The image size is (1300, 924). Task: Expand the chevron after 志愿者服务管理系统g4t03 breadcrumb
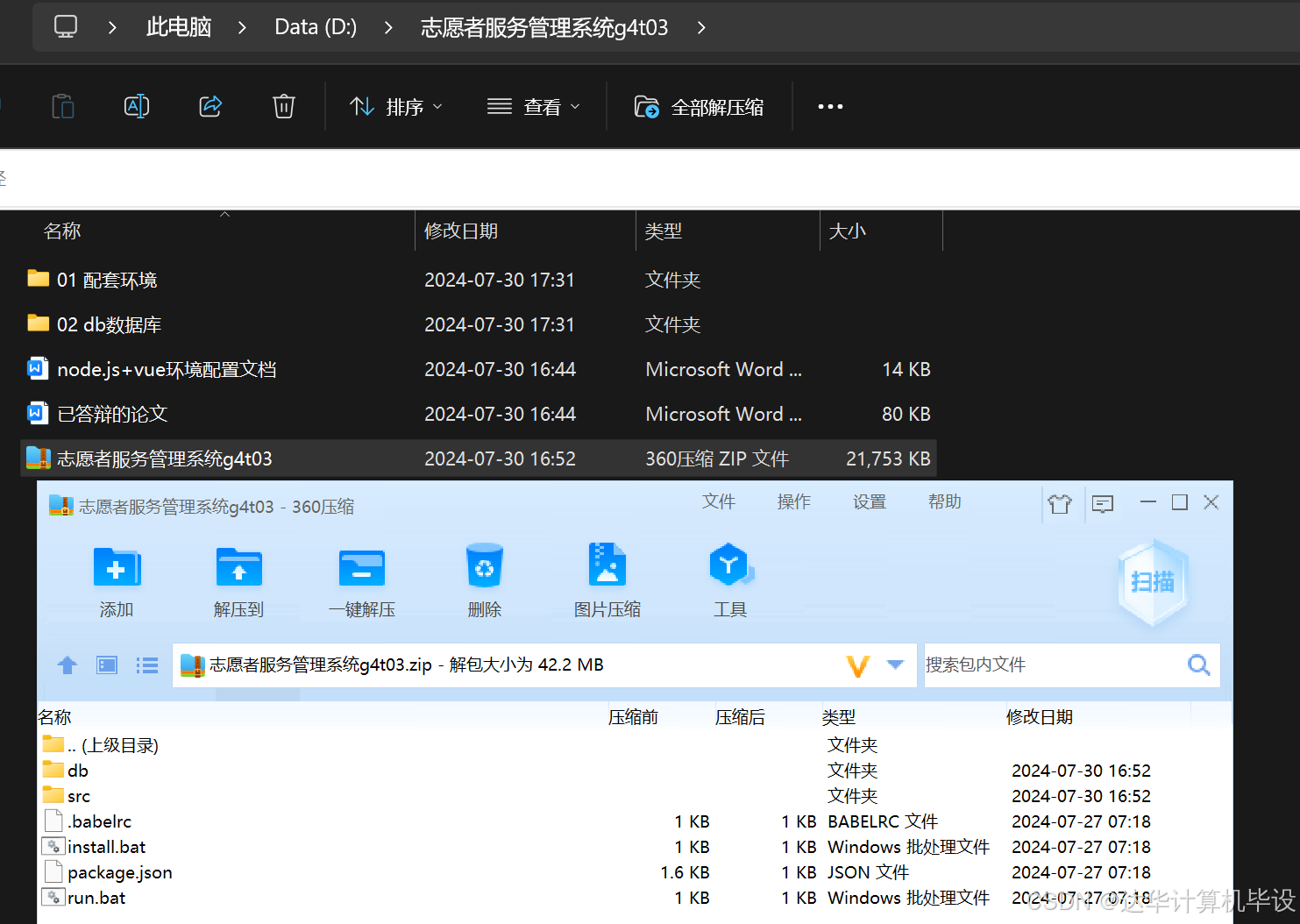[700, 28]
